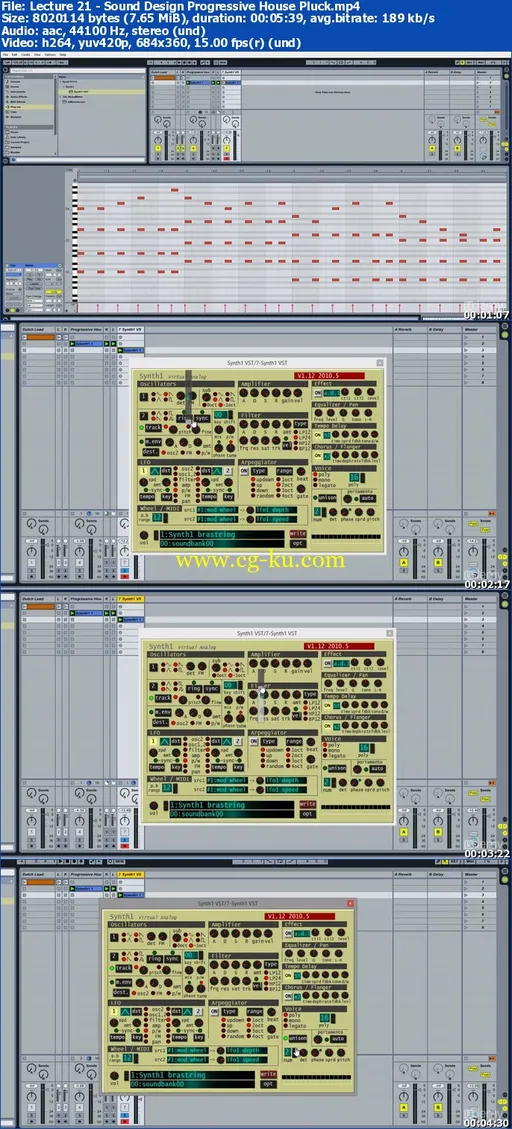Click the browser search field in frame 00:01:07
Viewport: 512px width, 1129px height.
coord(78,71)
